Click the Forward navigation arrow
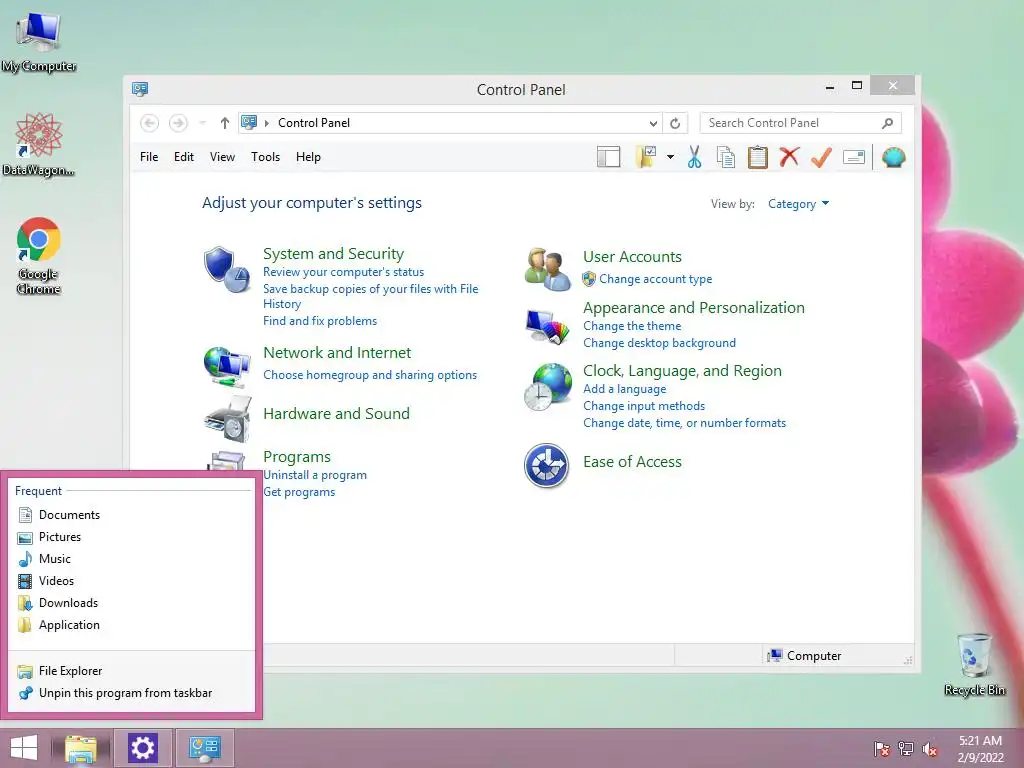 [178, 123]
